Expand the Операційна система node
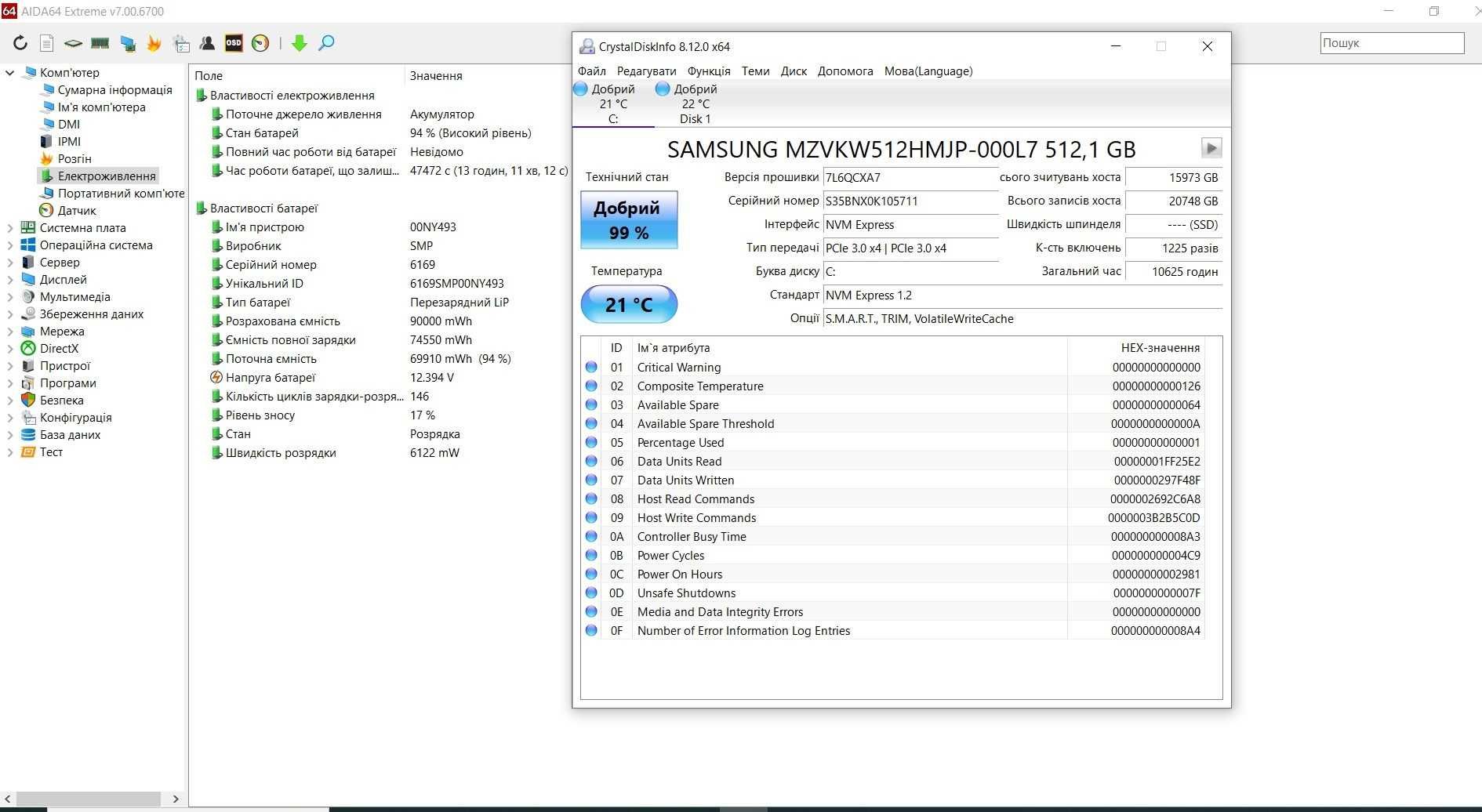The image size is (1482, 812). coord(9,245)
